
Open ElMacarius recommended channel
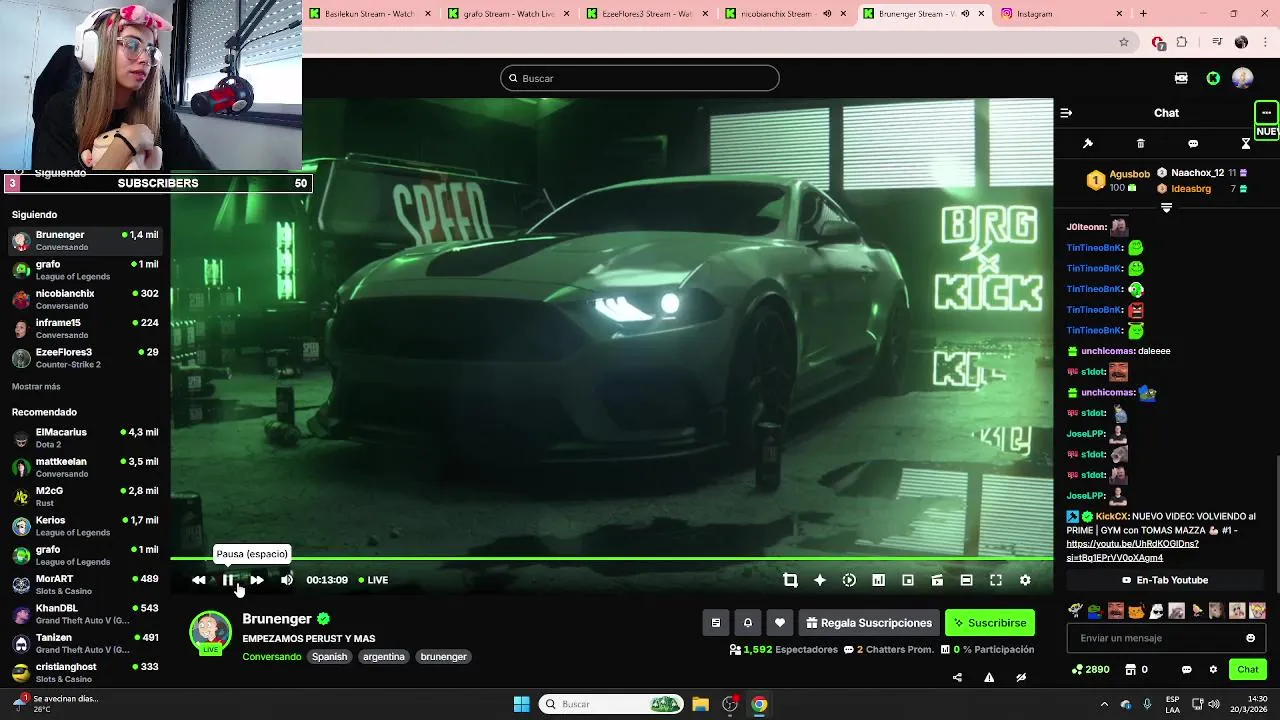click(x=86, y=438)
